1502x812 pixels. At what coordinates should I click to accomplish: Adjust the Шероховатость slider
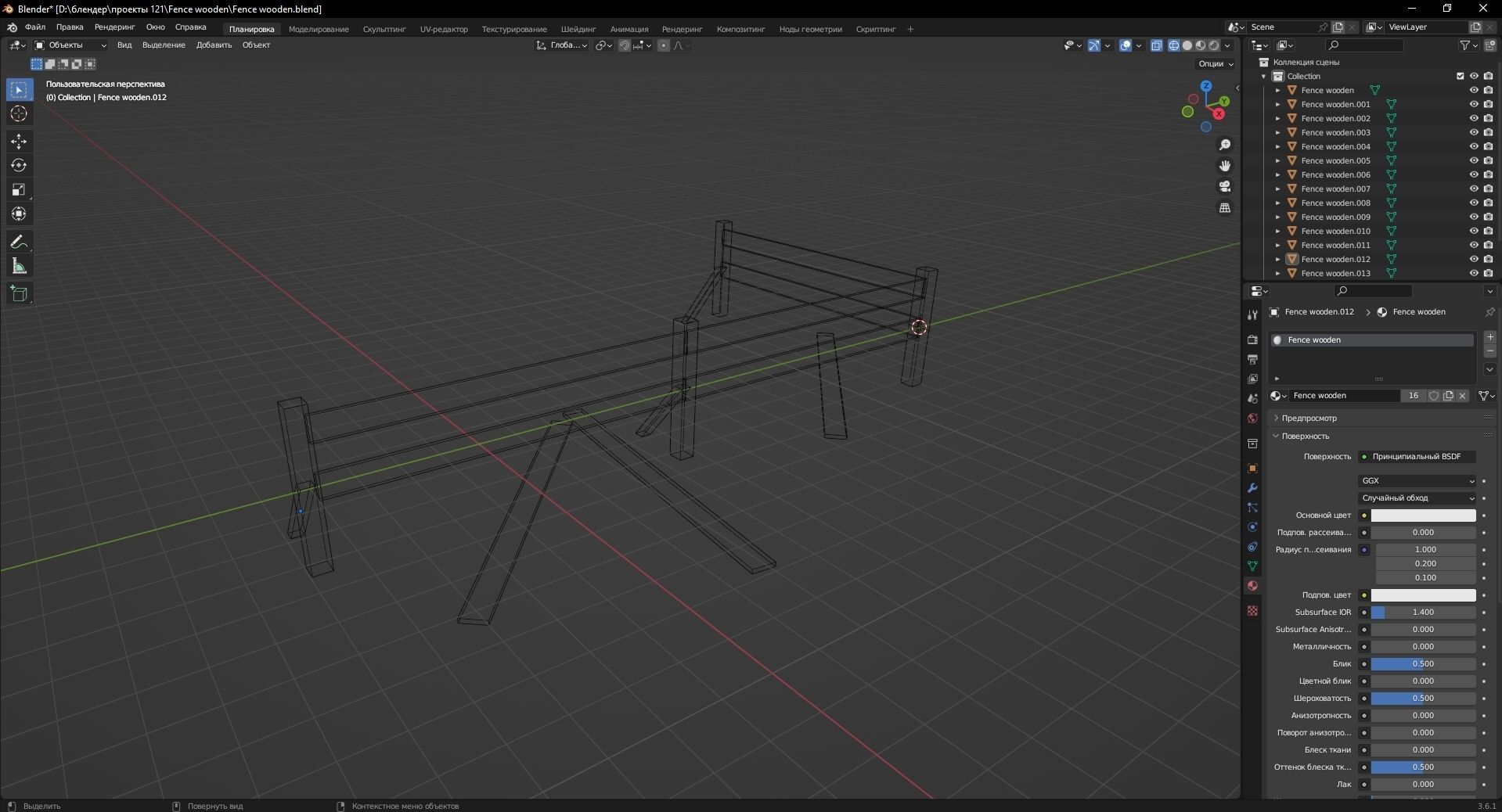1423,699
